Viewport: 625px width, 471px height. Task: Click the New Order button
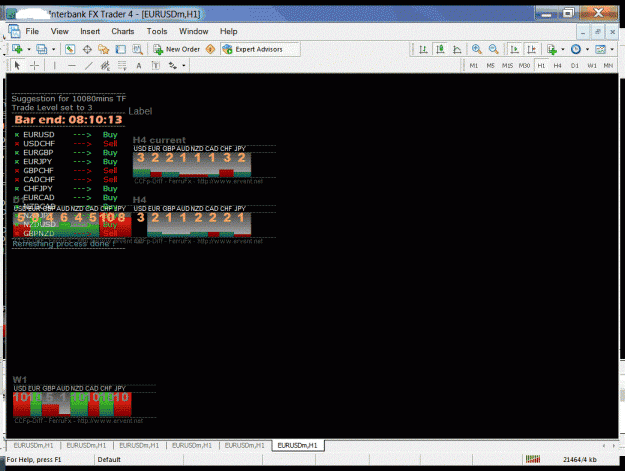[177, 49]
